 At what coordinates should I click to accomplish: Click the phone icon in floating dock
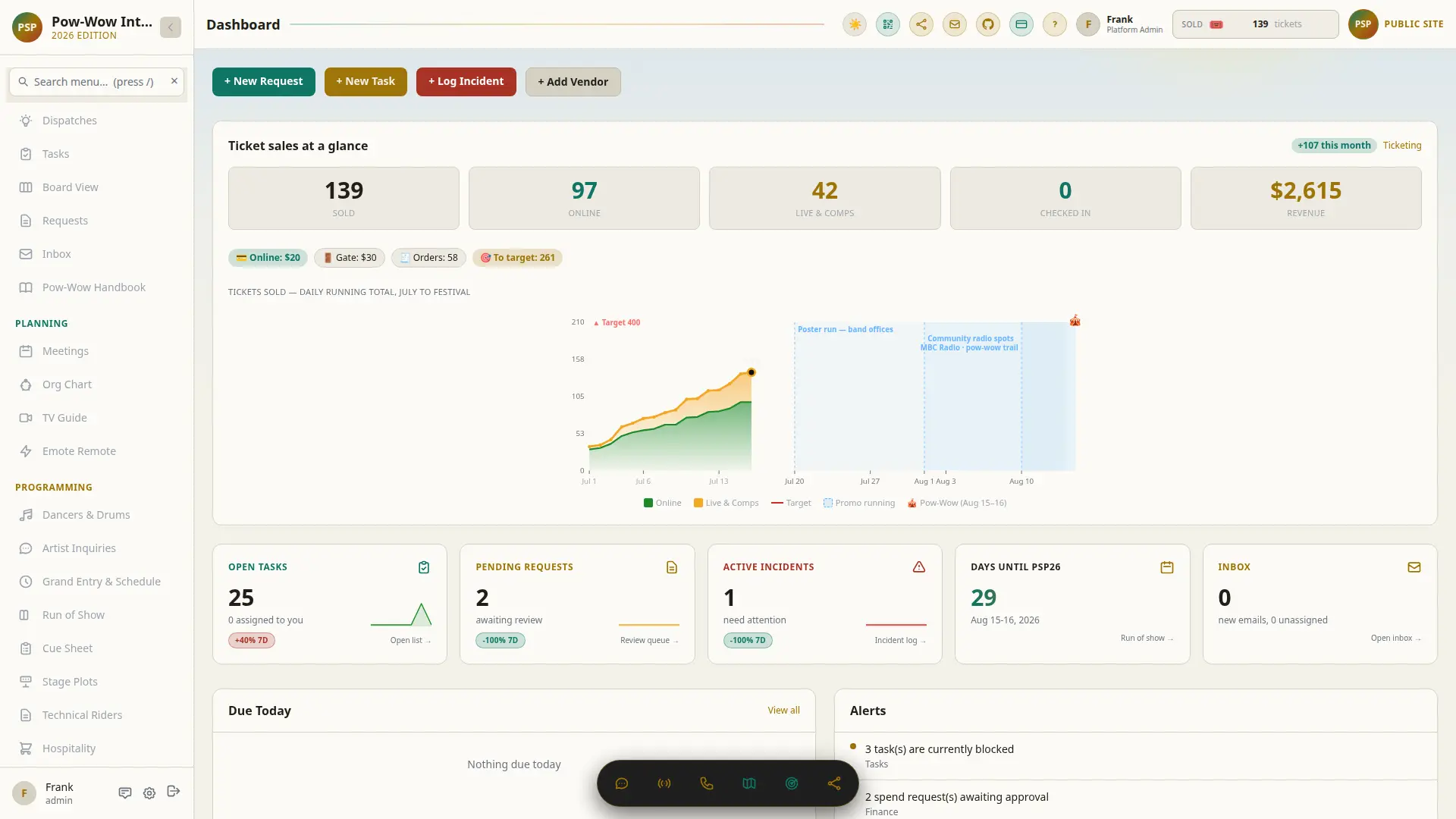tap(707, 783)
